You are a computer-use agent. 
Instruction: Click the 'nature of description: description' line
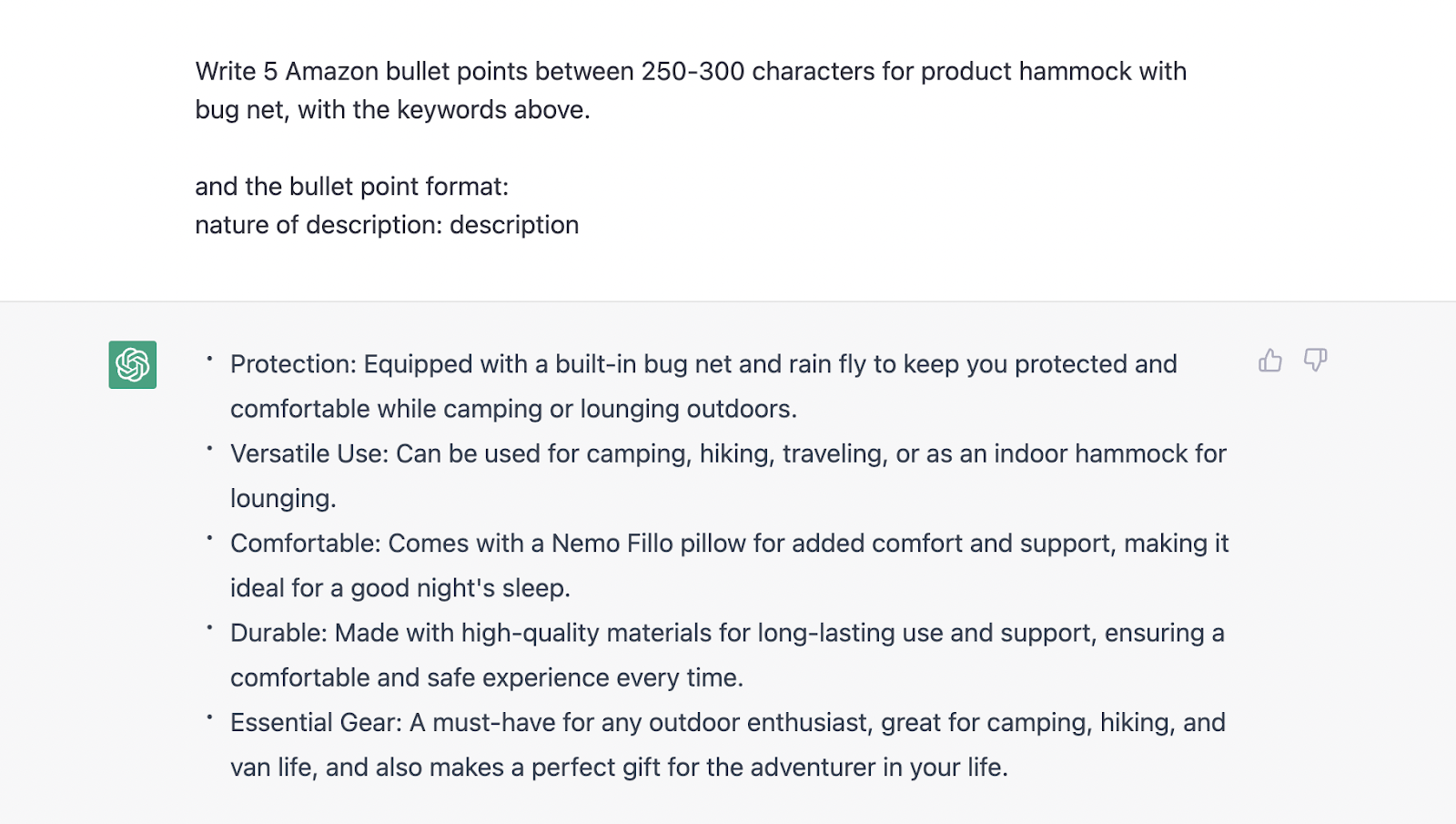[387, 225]
